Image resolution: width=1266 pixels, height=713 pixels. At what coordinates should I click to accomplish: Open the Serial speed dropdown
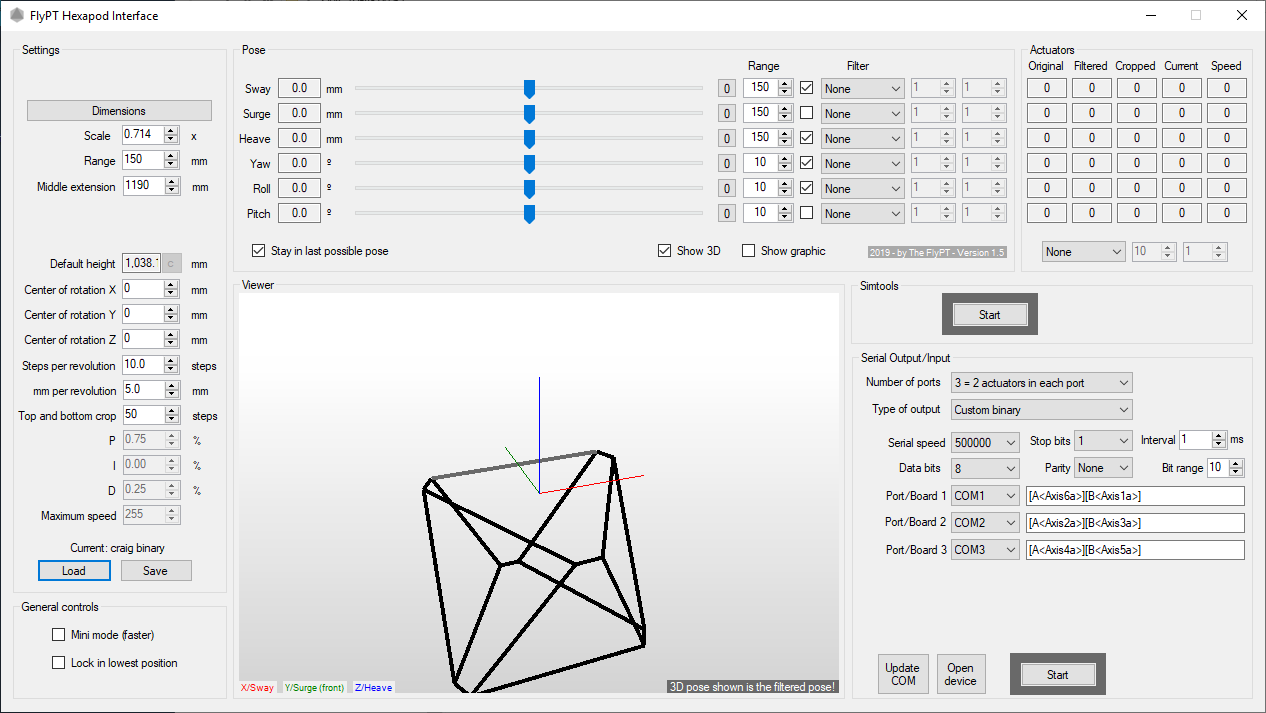pos(985,442)
